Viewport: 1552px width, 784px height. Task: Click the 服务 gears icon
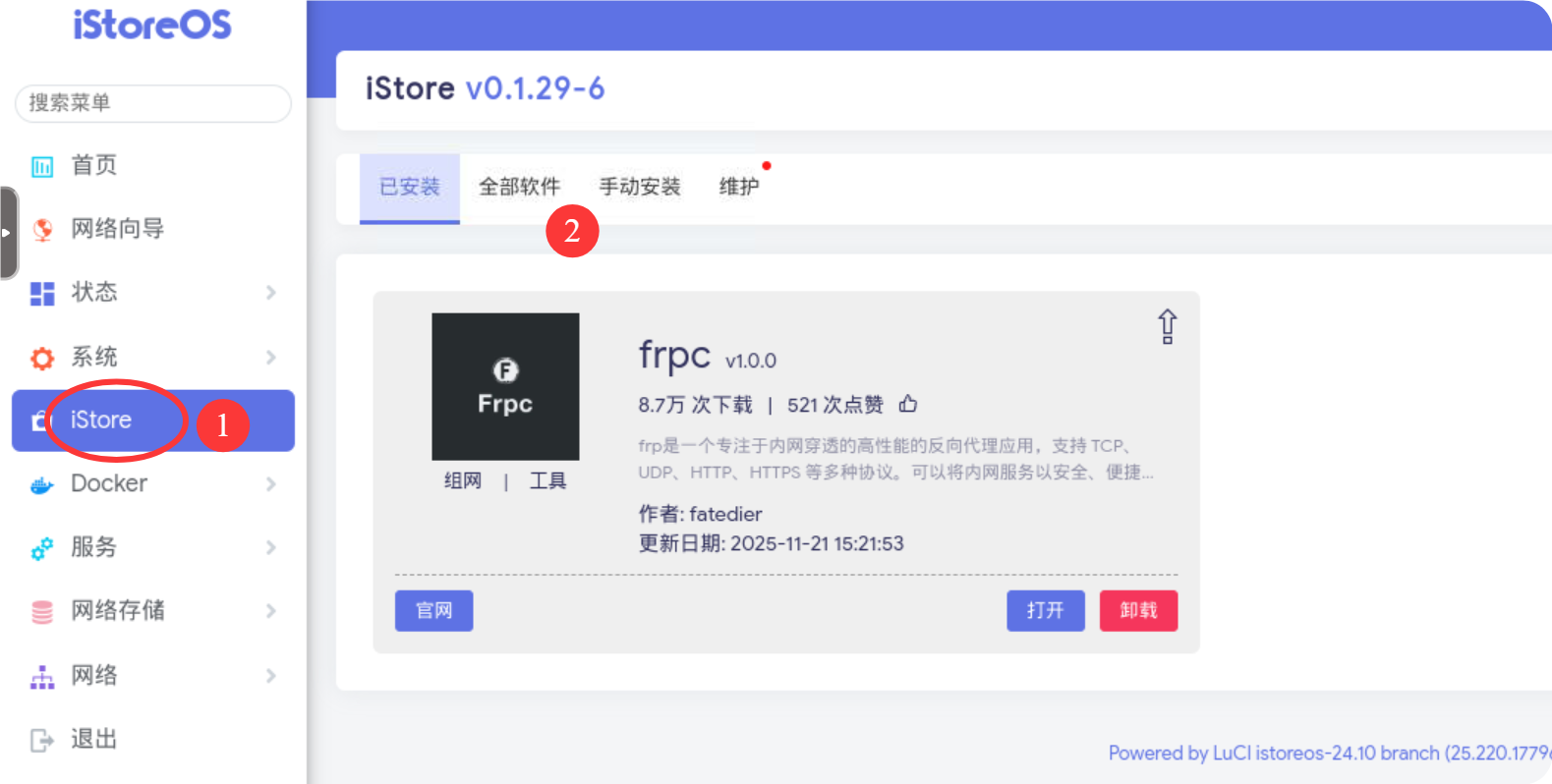click(x=42, y=548)
